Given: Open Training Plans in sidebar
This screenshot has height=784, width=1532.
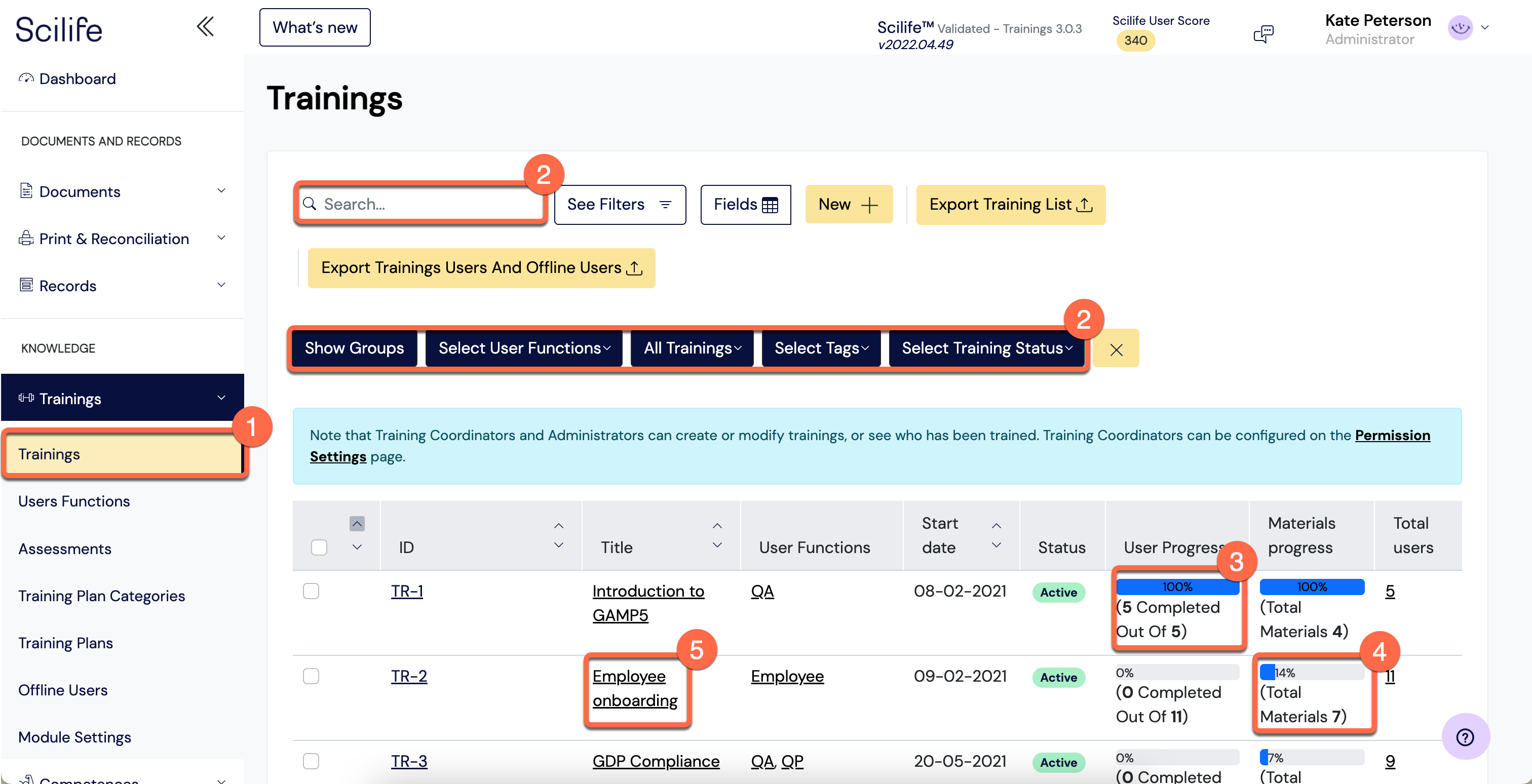Looking at the screenshot, I should click(65, 643).
